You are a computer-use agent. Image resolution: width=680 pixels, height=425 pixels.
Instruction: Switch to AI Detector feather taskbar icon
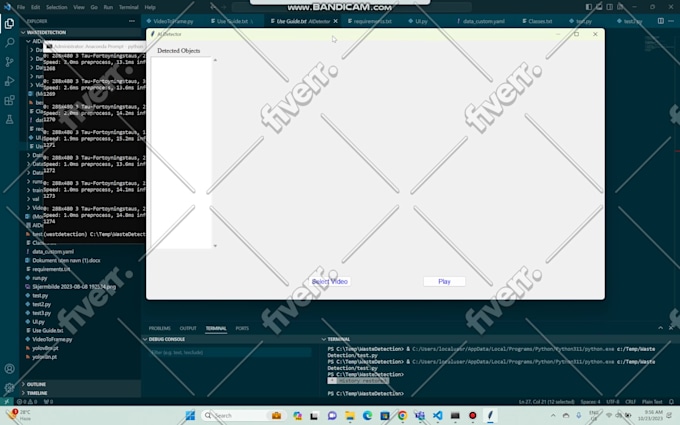point(490,415)
